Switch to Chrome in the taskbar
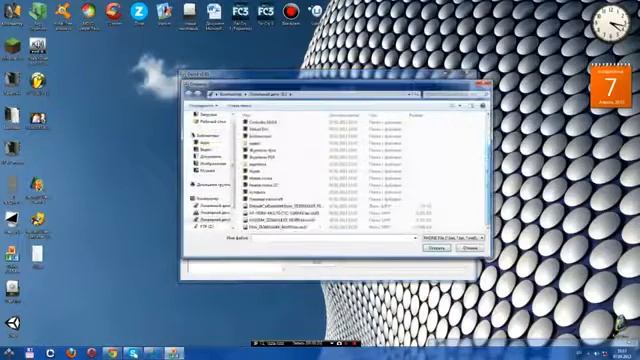The width and height of the screenshot is (640, 360). [112, 353]
